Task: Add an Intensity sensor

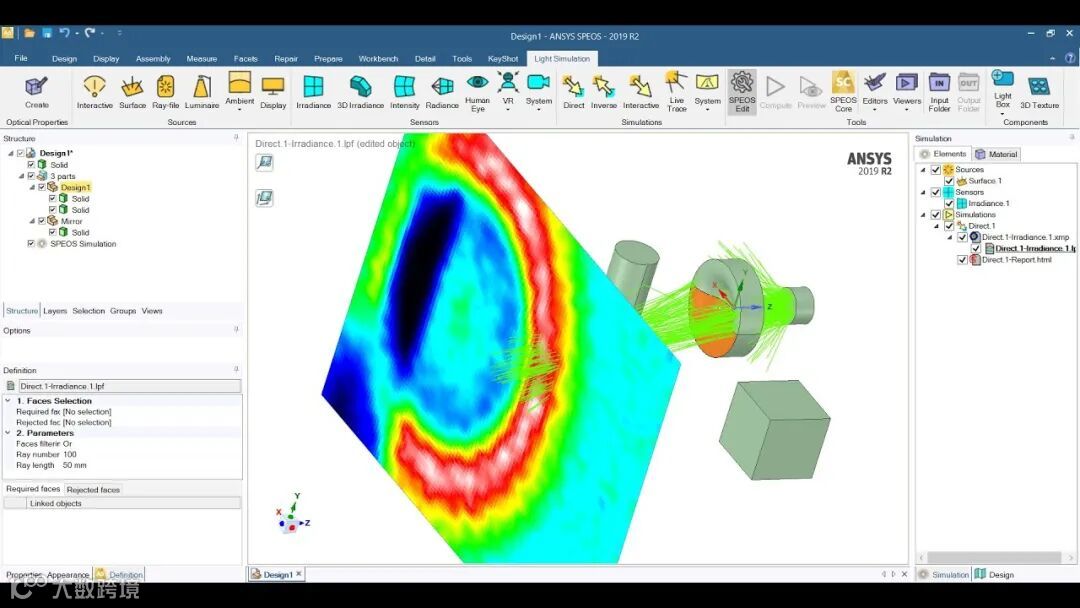Action: (404, 92)
